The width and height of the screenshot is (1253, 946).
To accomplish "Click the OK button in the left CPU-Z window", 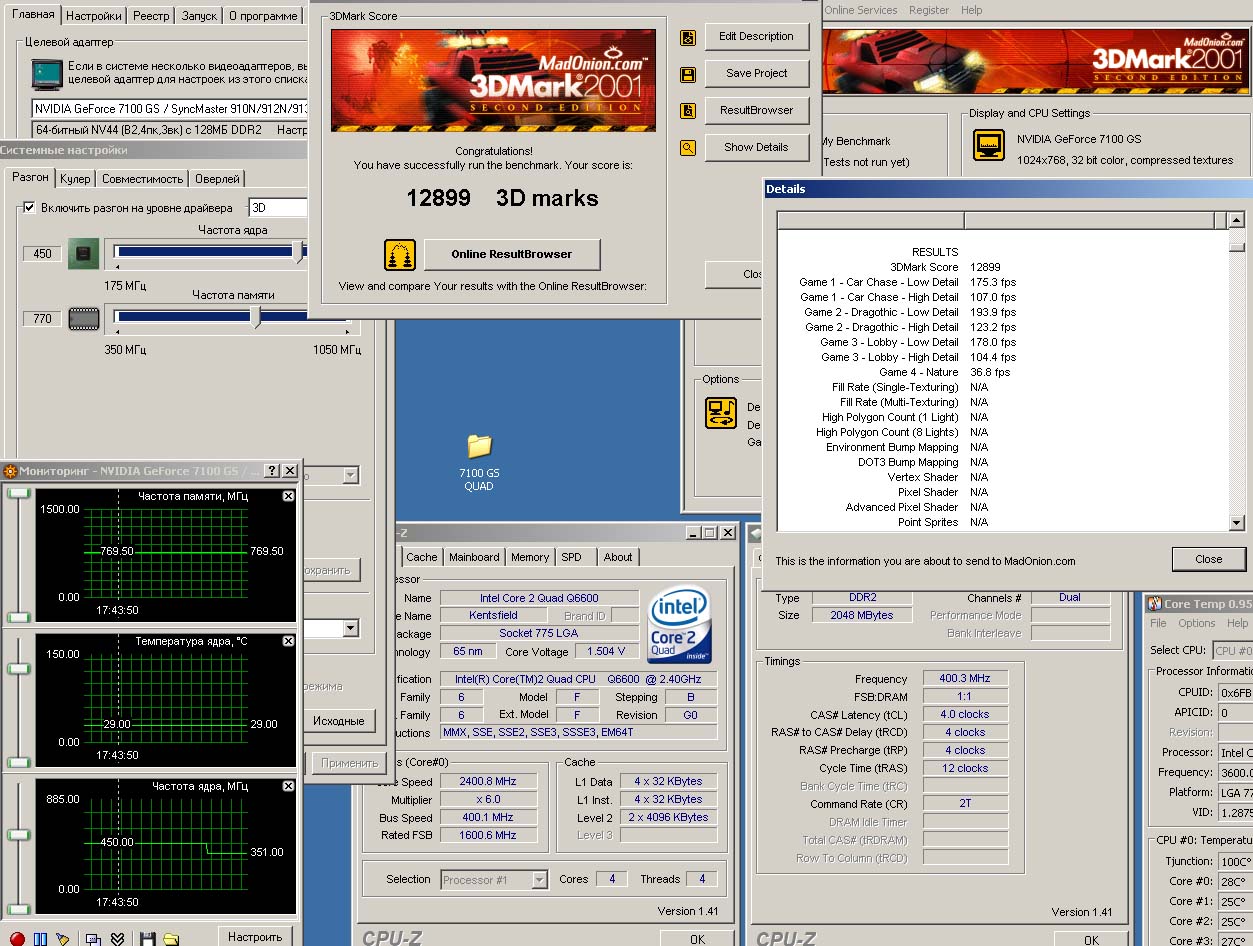I will [697, 939].
